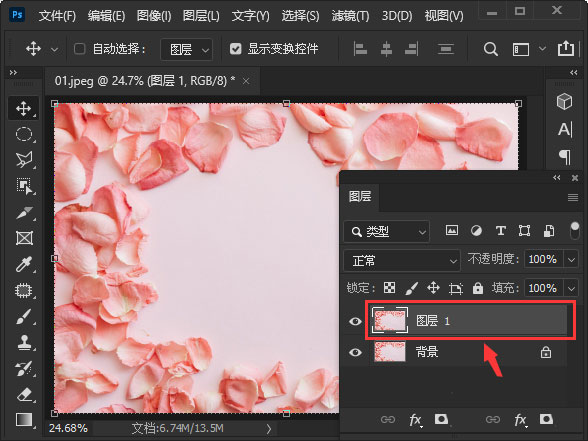Click the share/export icon
This screenshot has width=588, height=441.
[566, 48]
